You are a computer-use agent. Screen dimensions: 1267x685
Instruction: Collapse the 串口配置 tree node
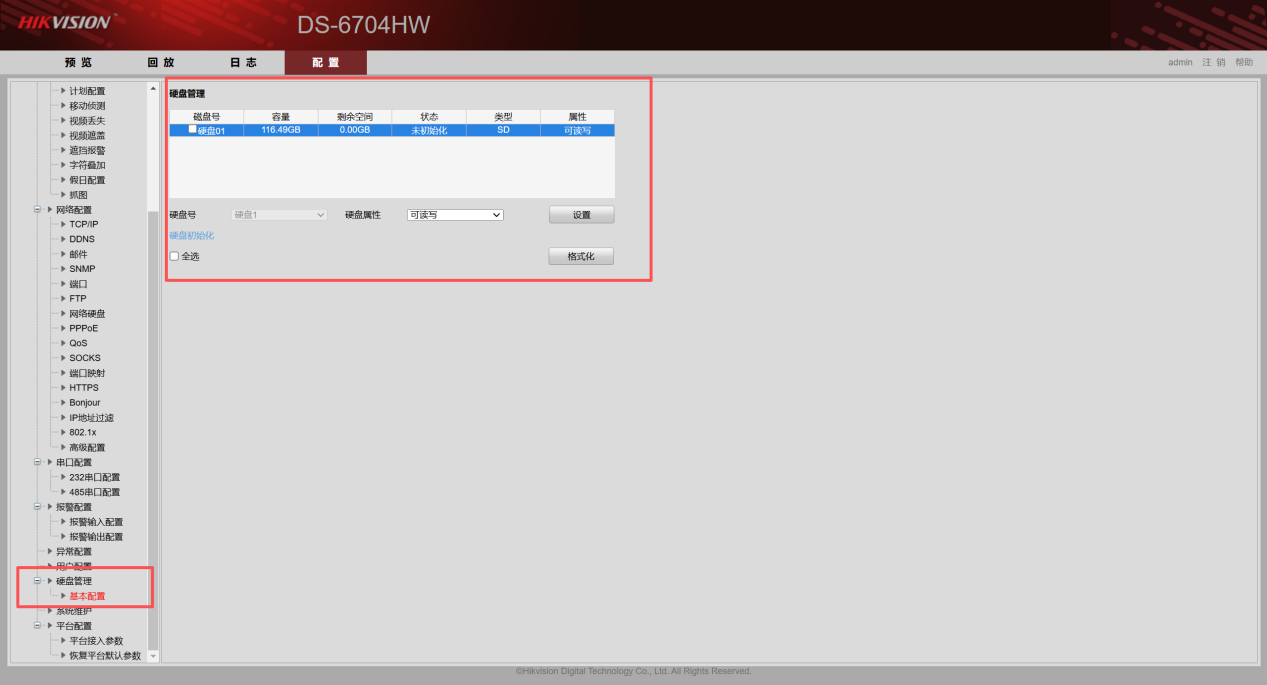(x=38, y=462)
